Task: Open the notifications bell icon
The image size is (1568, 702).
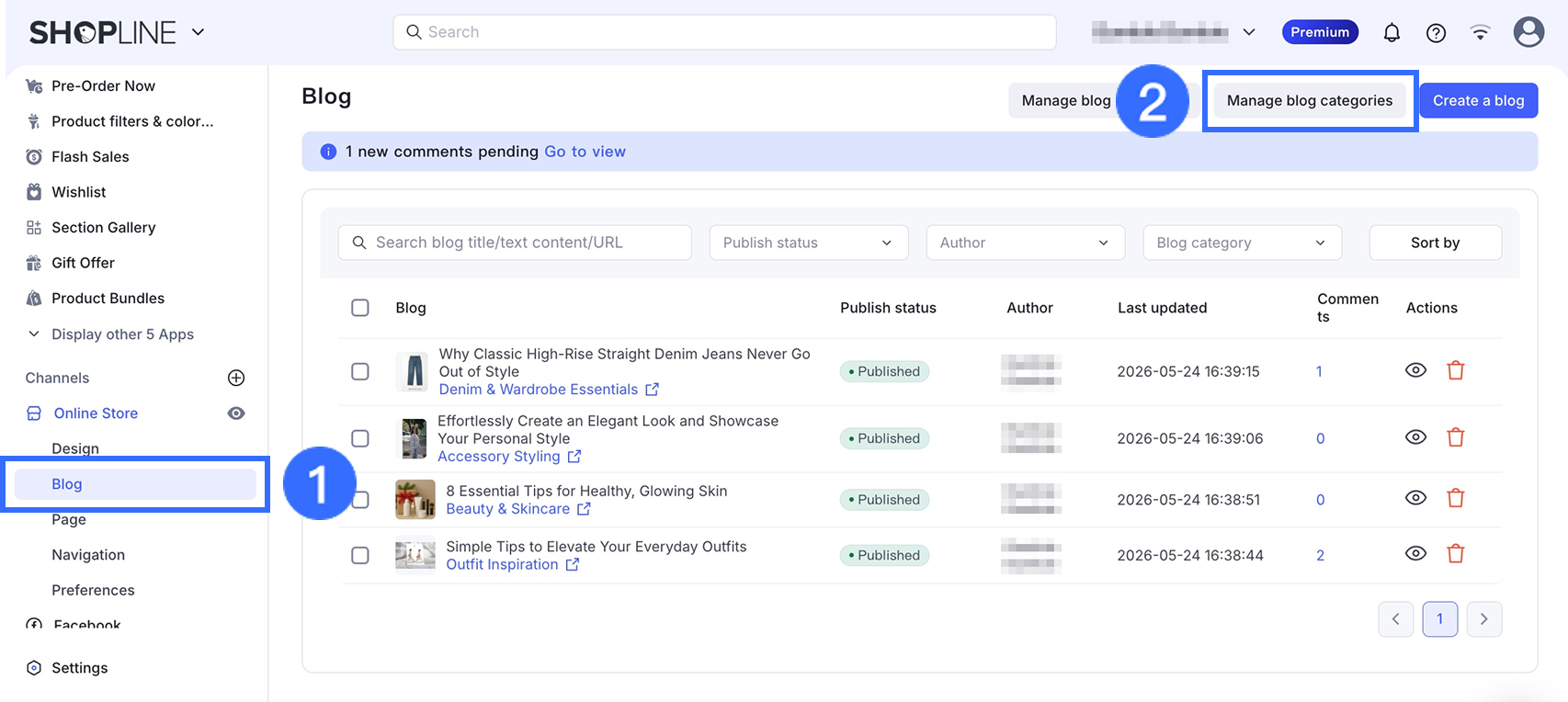Action: click(1392, 33)
